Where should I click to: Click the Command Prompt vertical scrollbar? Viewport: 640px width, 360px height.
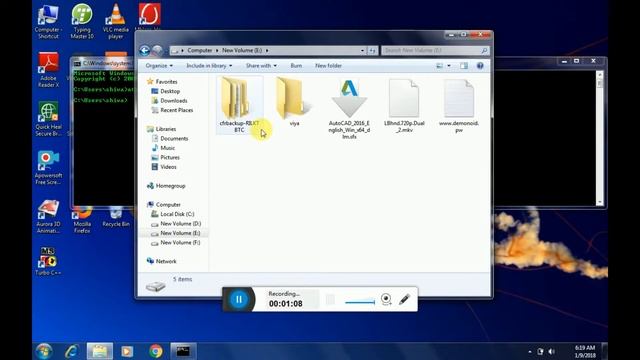600,138
